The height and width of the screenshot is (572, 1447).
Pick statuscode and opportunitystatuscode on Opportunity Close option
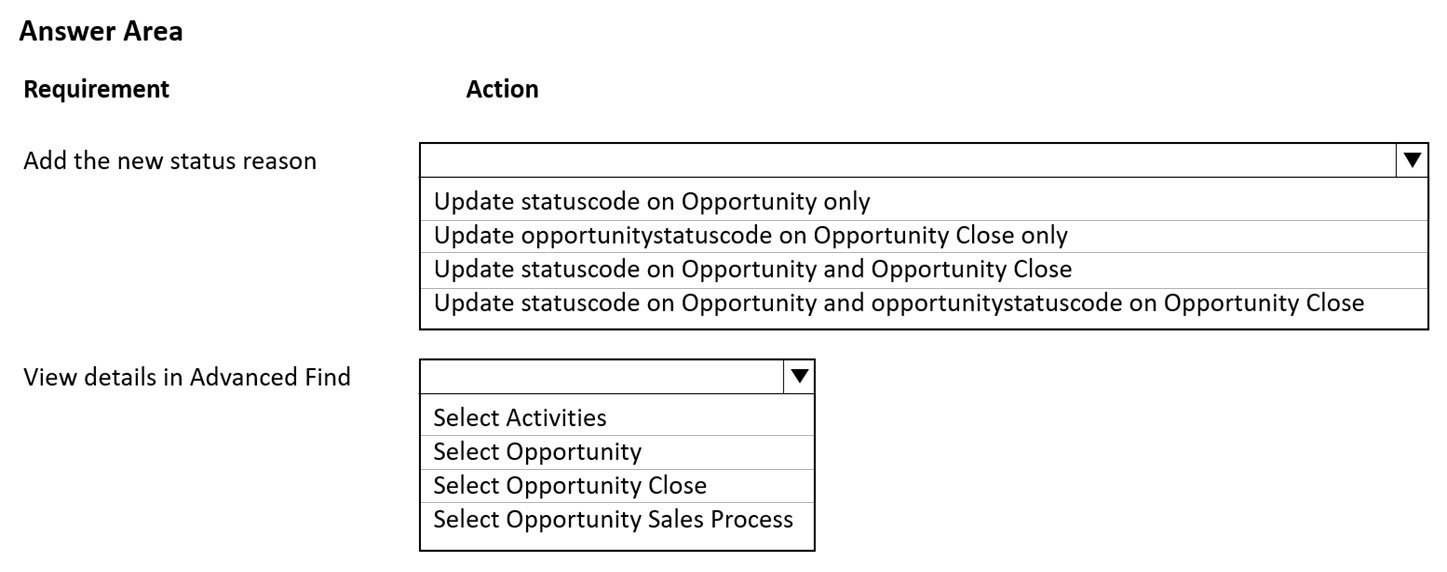[x=923, y=303]
